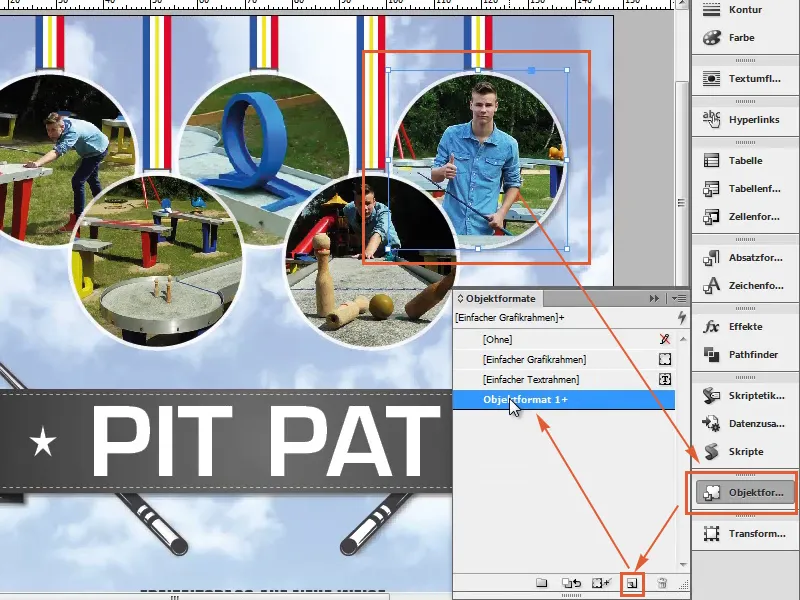Screen dimensions: 800x600
Task: Open the Textumfluss panel
Action: [744, 79]
